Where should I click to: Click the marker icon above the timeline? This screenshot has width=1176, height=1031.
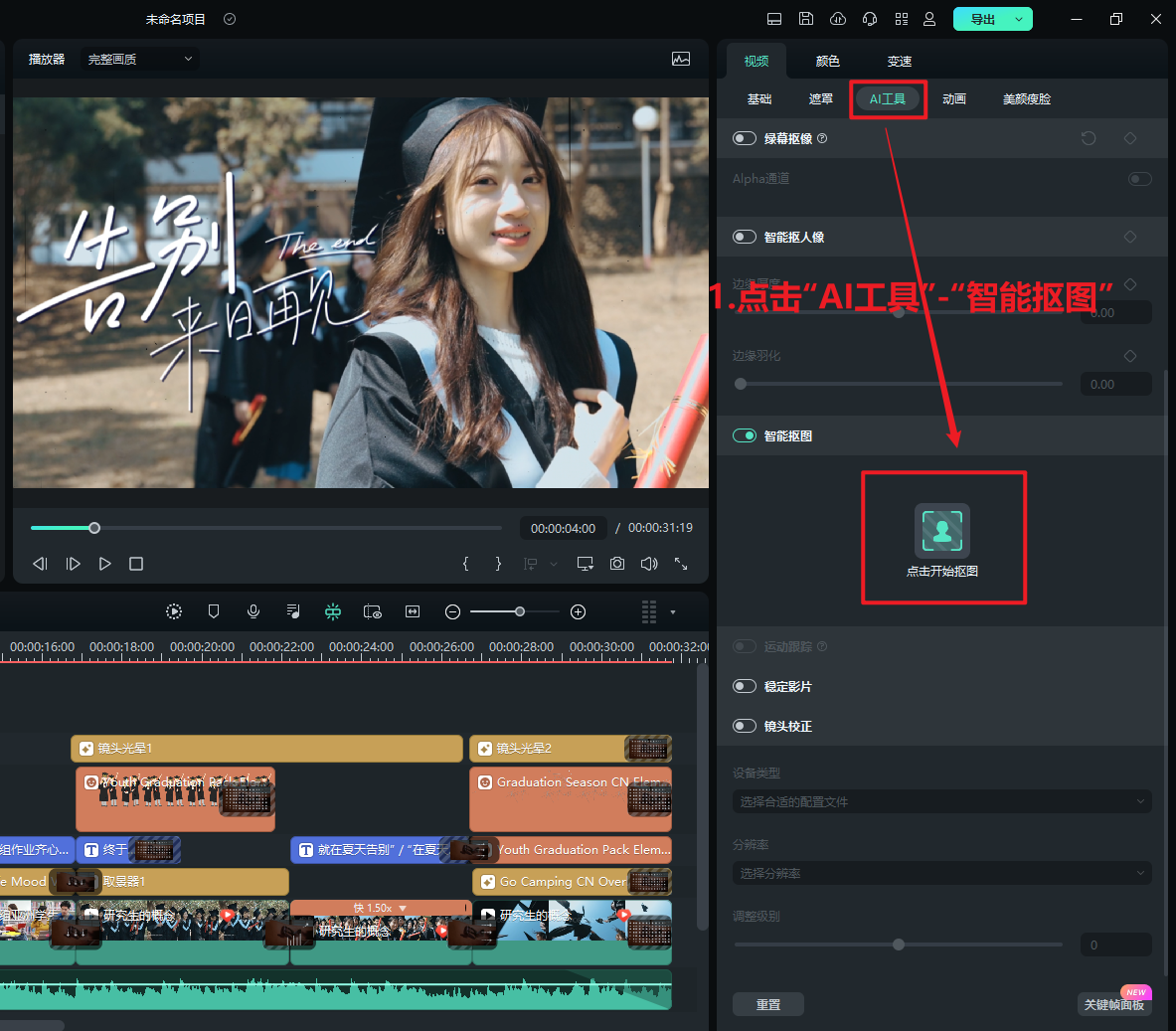tap(214, 610)
